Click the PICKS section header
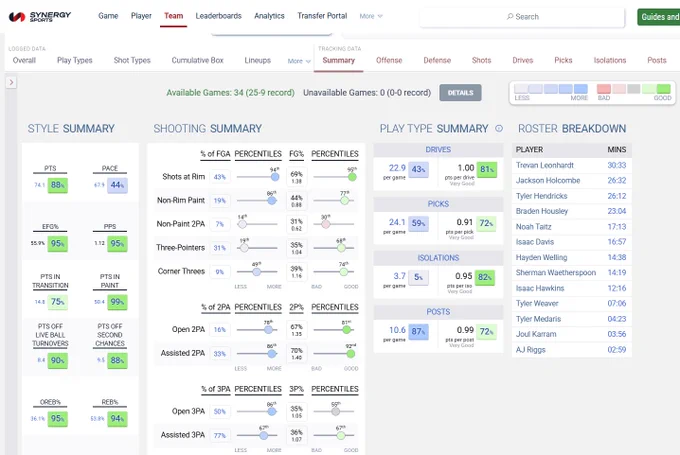The image size is (680, 455). (438, 204)
